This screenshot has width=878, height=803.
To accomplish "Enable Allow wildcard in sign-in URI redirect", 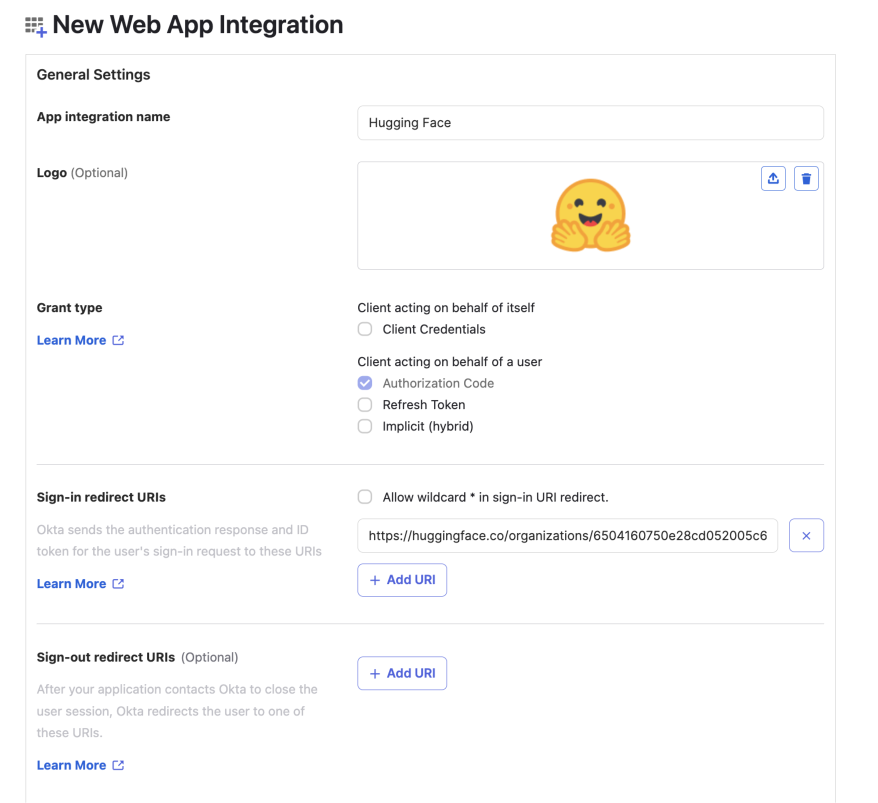I will (x=365, y=497).
